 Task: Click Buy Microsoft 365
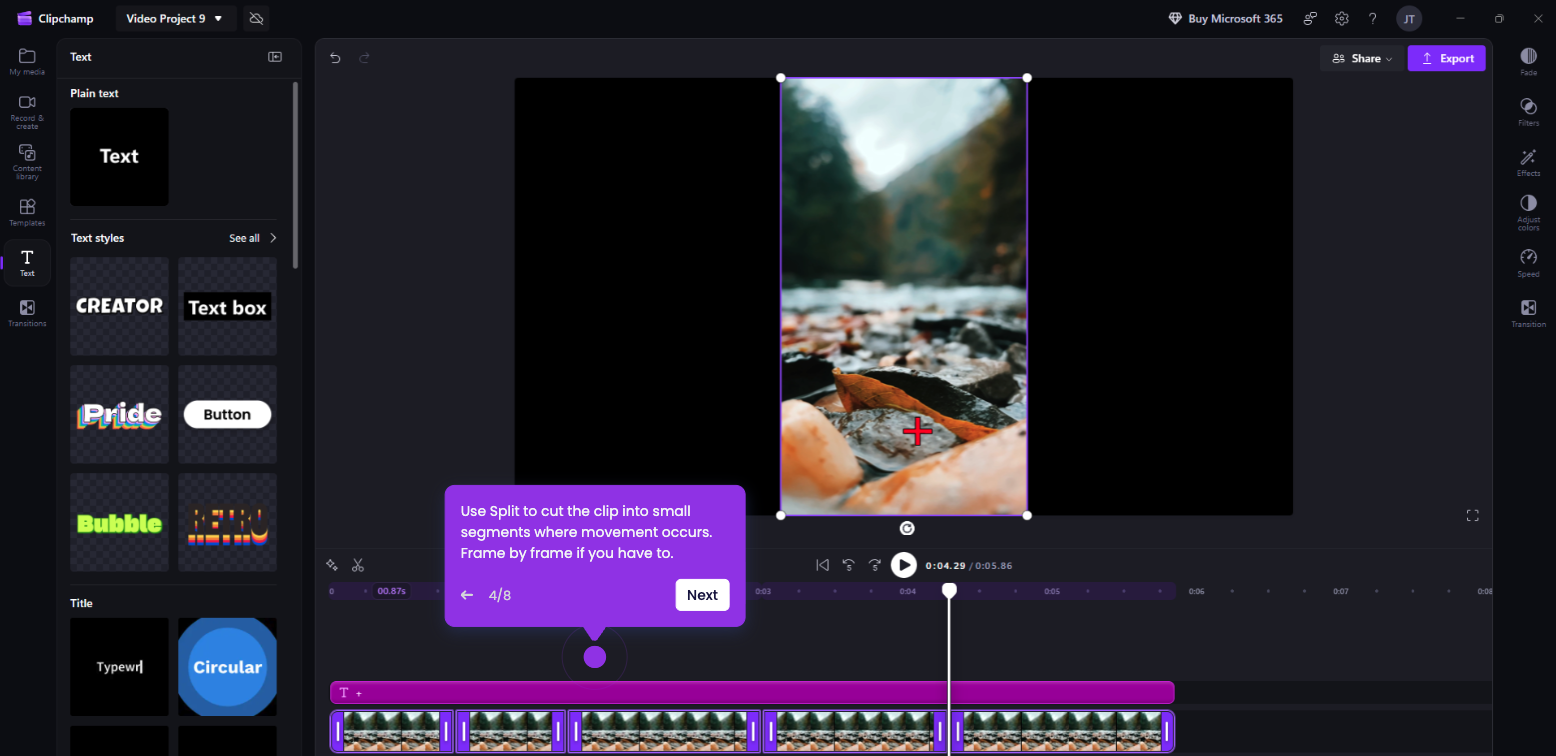[1225, 18]
